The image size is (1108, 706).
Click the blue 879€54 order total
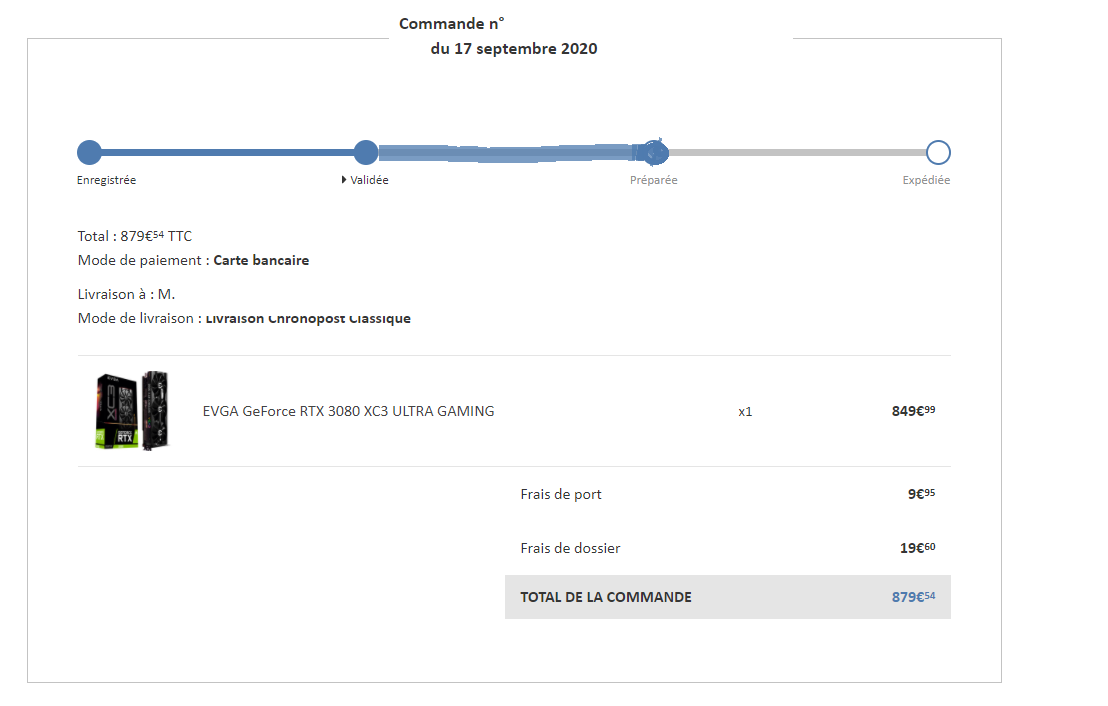[913, 597]
